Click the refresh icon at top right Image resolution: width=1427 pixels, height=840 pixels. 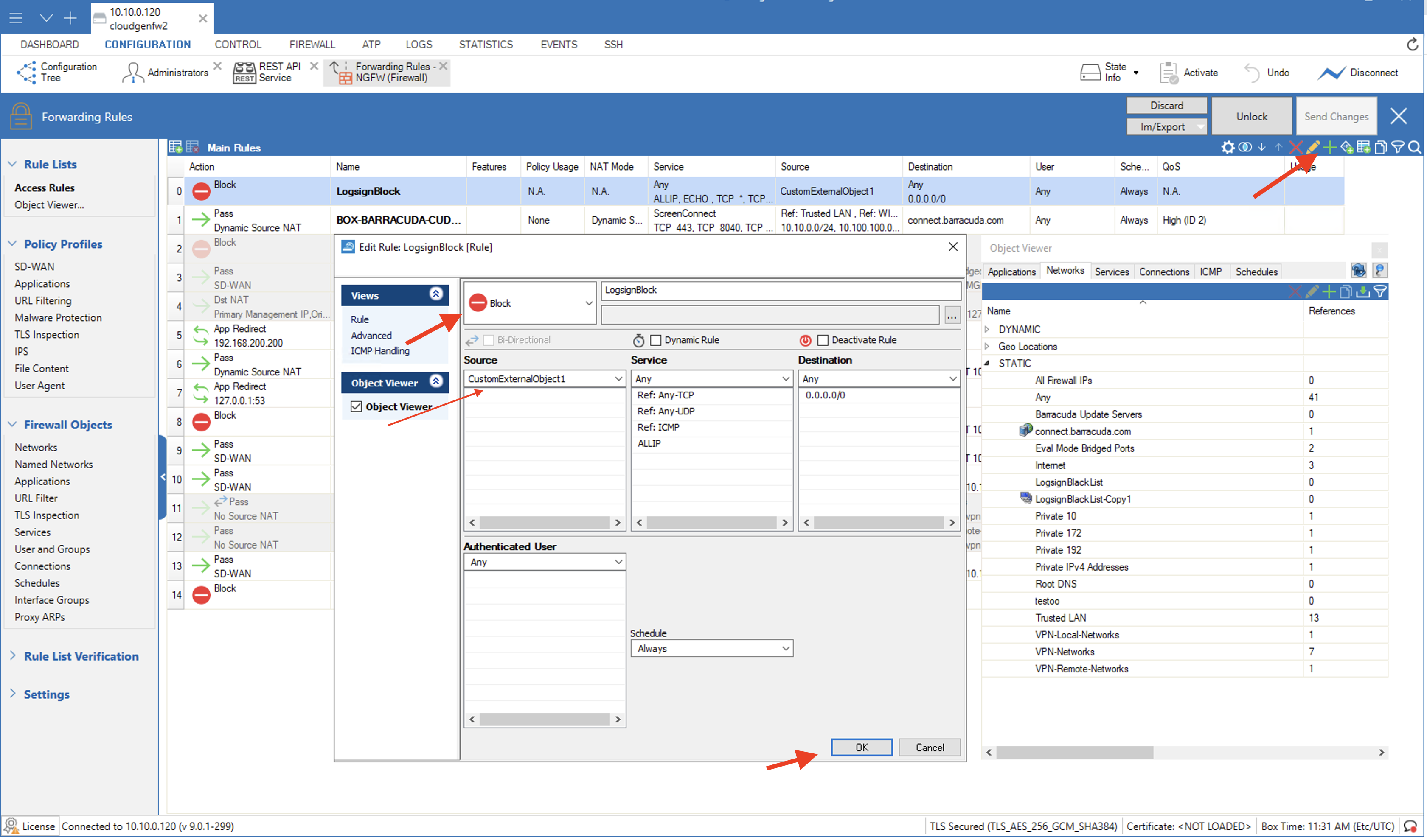click(1413, 44)
